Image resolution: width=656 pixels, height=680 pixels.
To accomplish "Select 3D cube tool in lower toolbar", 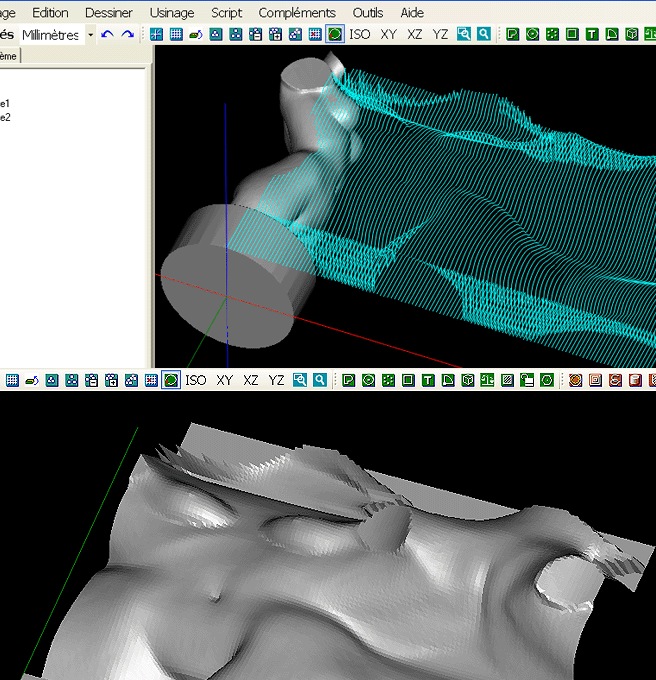I will (468, 380).
